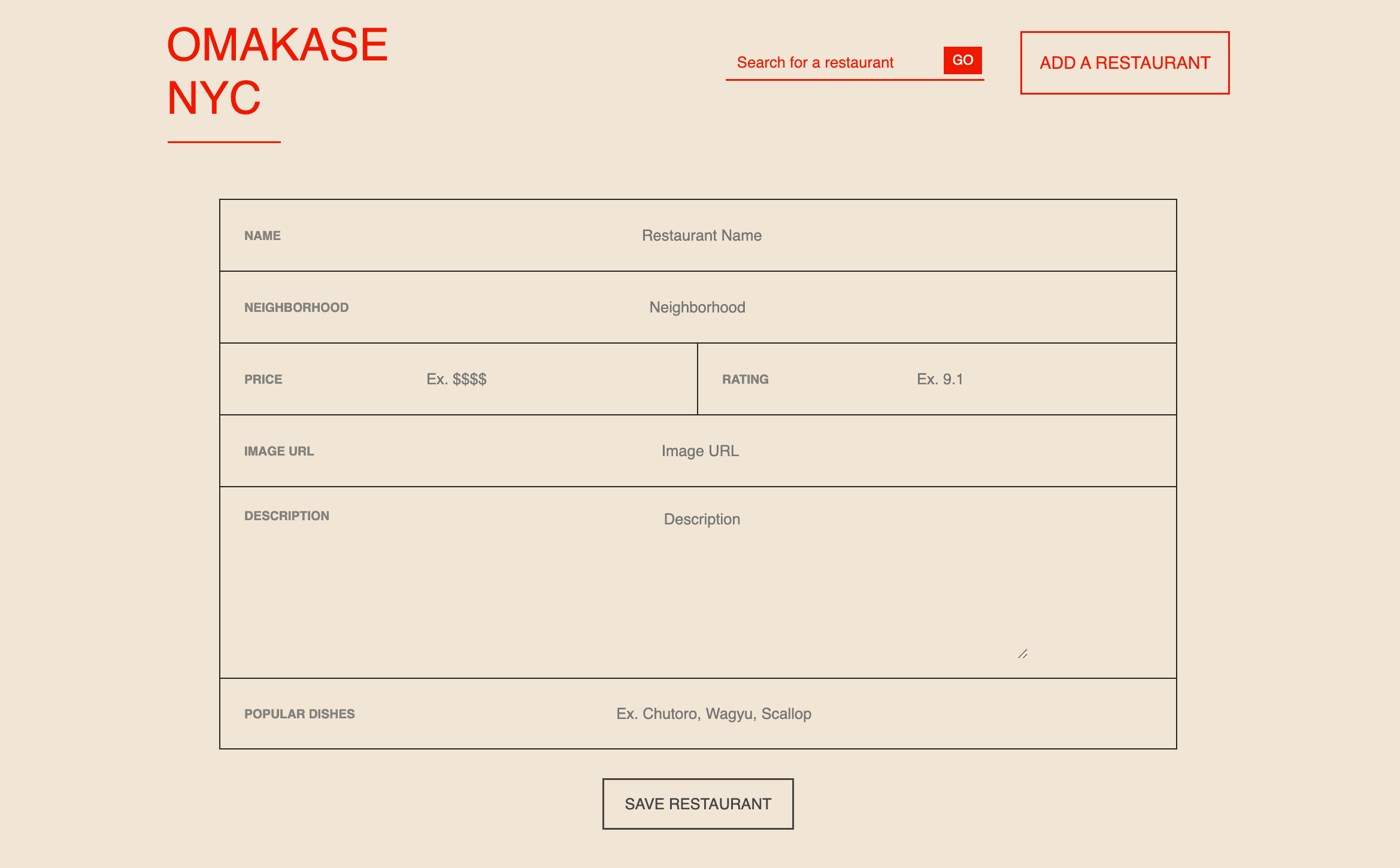This screenshot has width=1400, height=868.
Task: Click the IMAGE URL field label
Action: point(279,451)
